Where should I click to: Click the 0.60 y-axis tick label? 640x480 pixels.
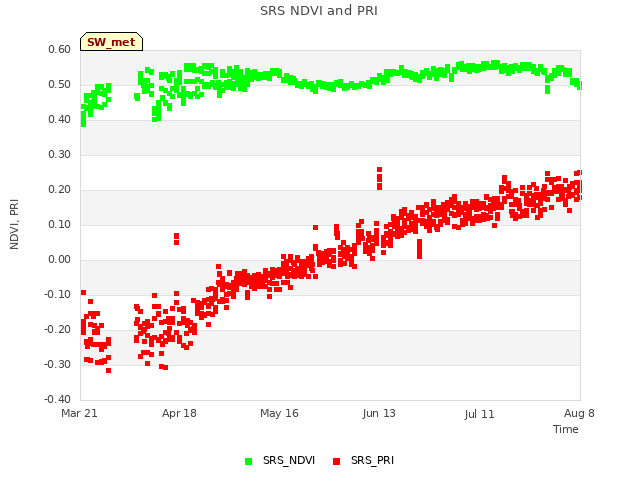(x=60, y=49)
